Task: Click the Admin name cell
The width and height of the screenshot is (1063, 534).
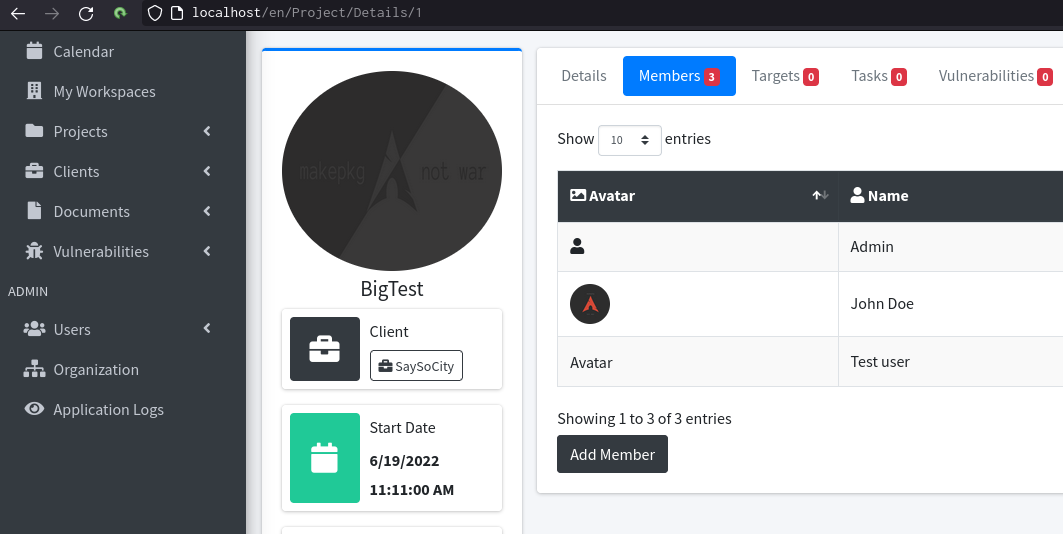Action: click(950, 247)
